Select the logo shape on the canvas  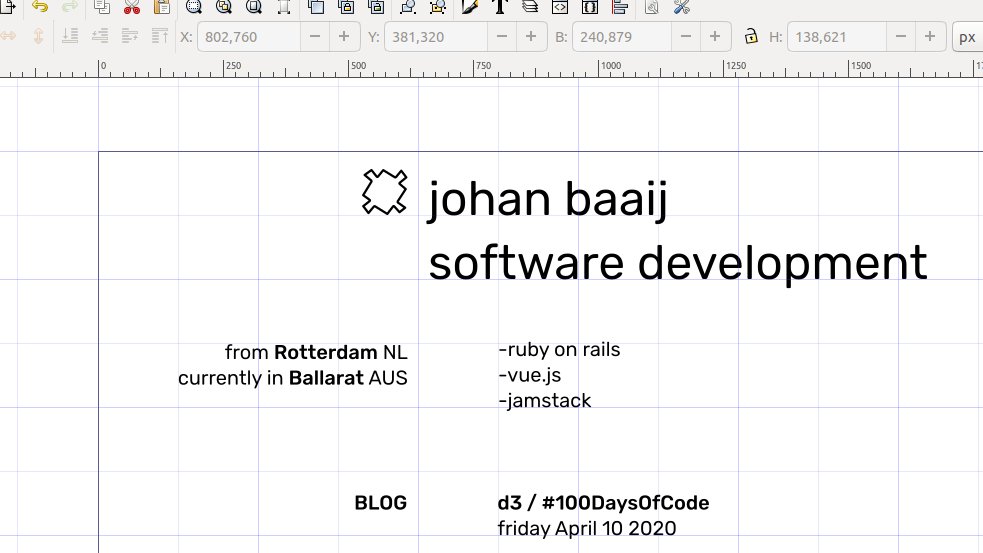tap(384, 192)
